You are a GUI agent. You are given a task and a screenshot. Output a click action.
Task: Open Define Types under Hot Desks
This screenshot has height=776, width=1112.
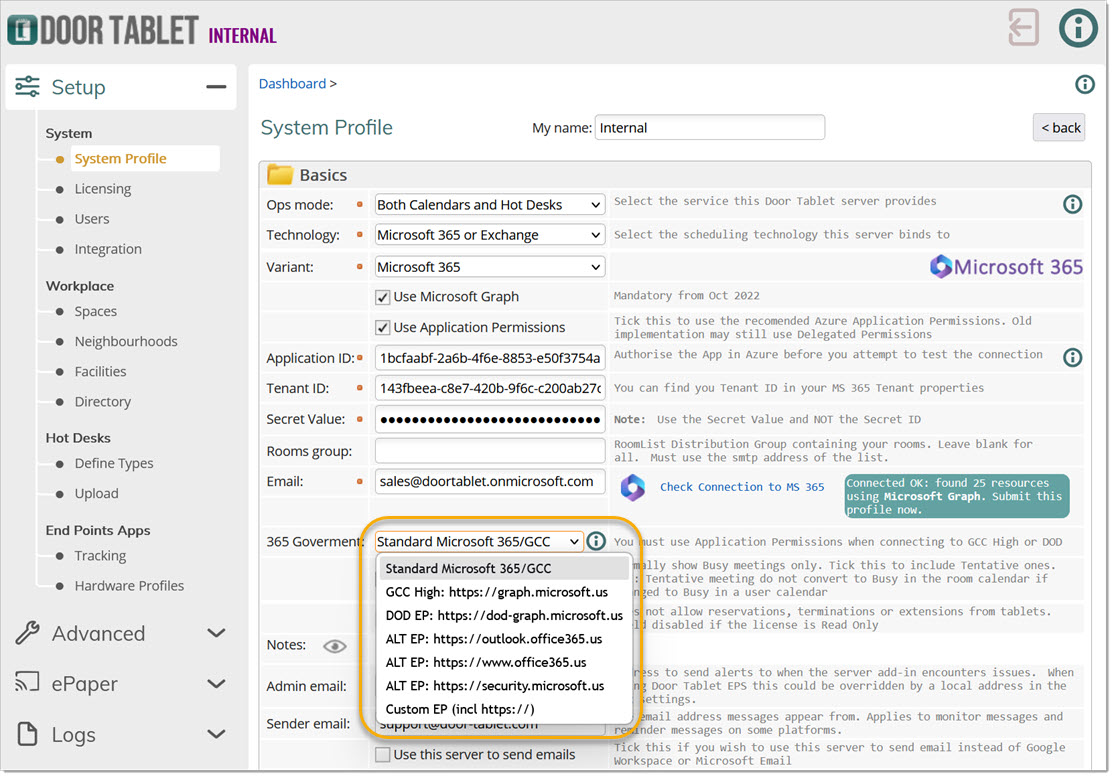[x=113, y=463]
